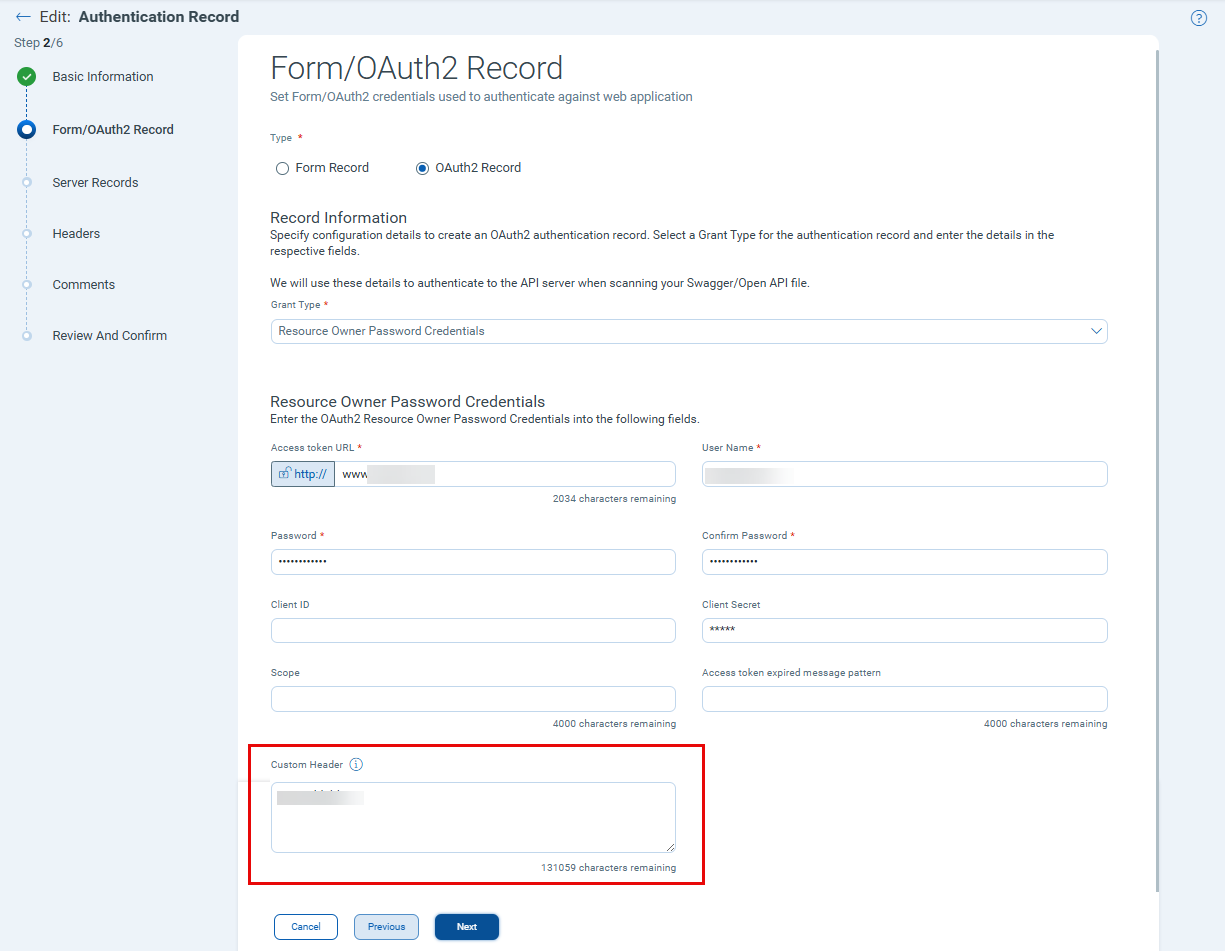Select the Form Record radio button
The height and width of the screenshot is (951, 1225).
[x=282, y=168]
